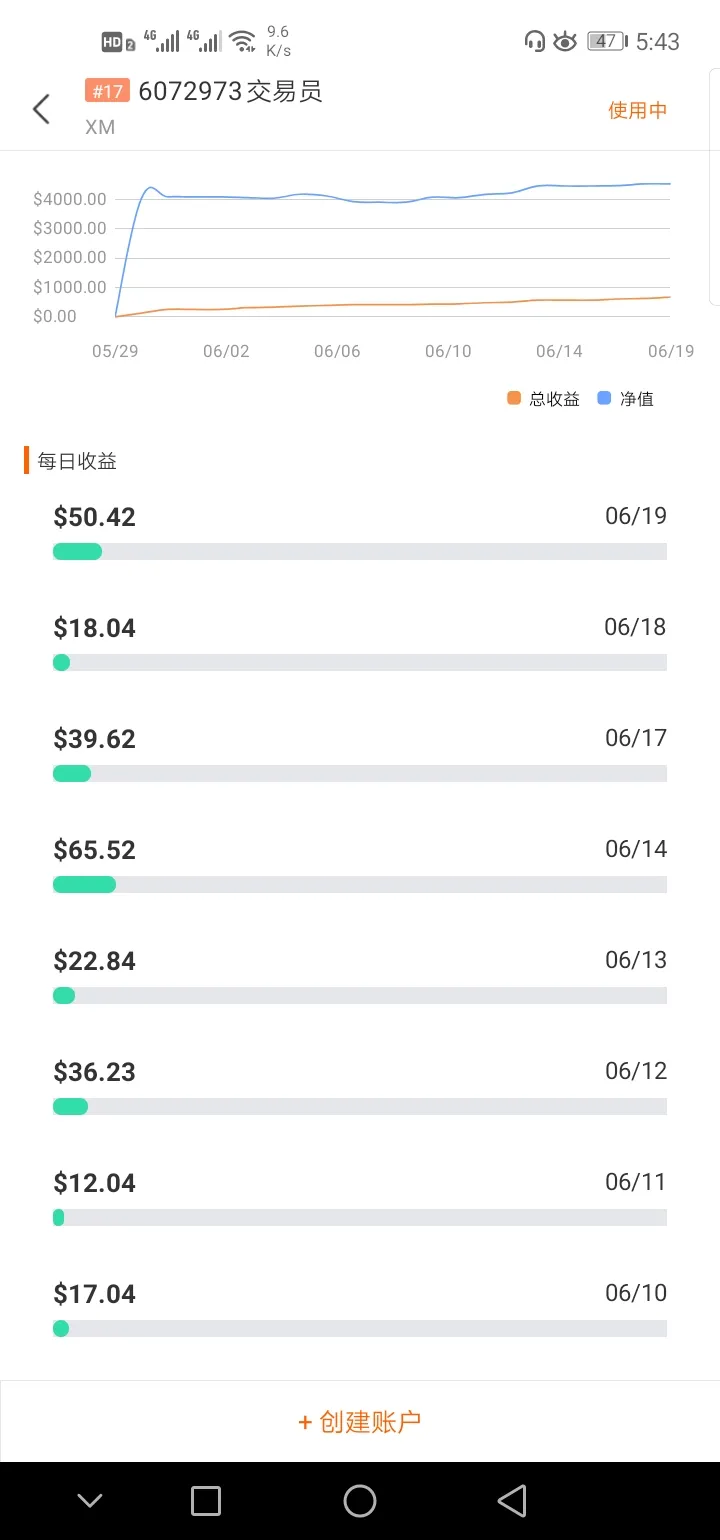Tap Android recent apps square

[206, 1500]
